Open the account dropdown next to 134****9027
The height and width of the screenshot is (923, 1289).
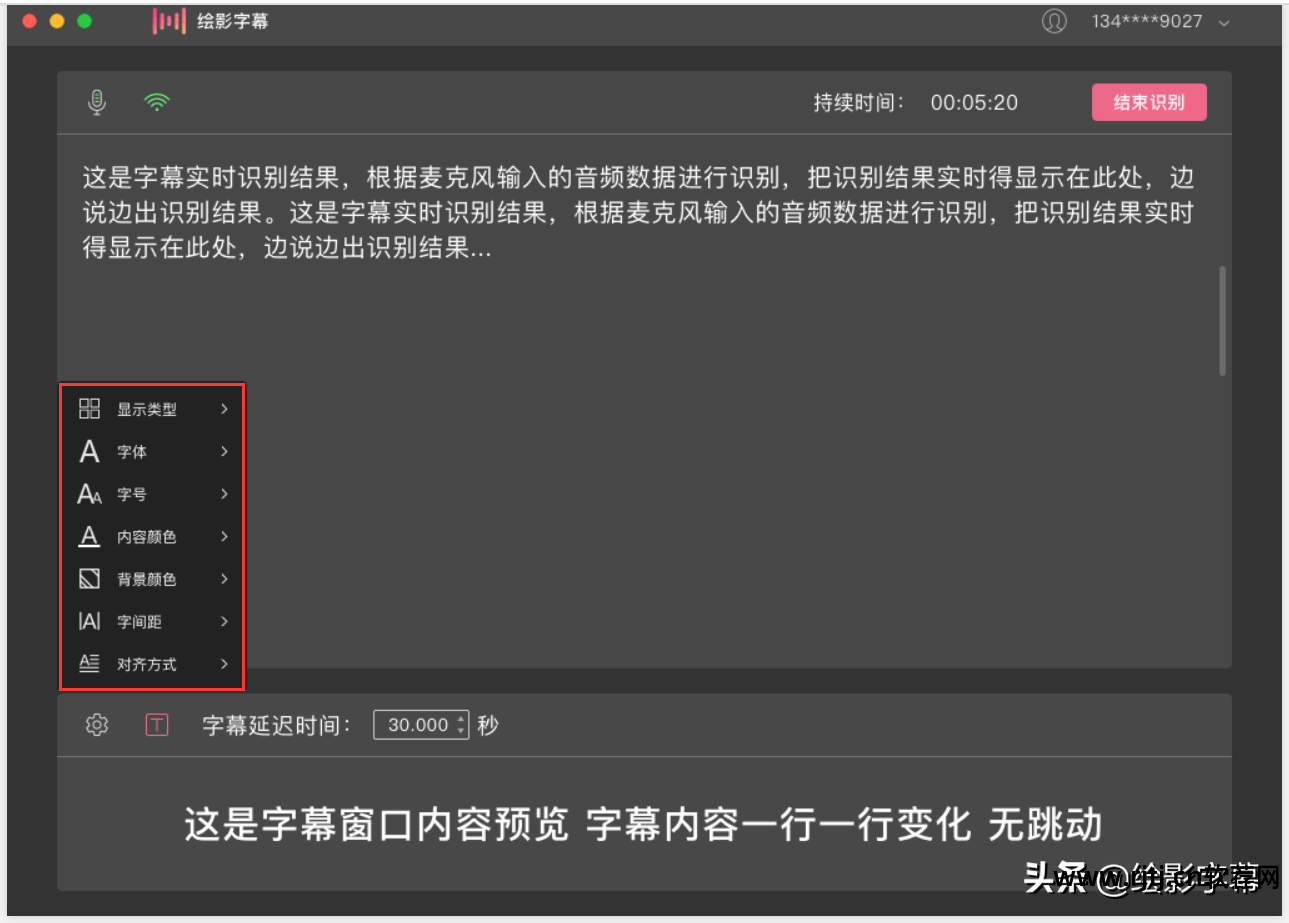pos(1224,22)
